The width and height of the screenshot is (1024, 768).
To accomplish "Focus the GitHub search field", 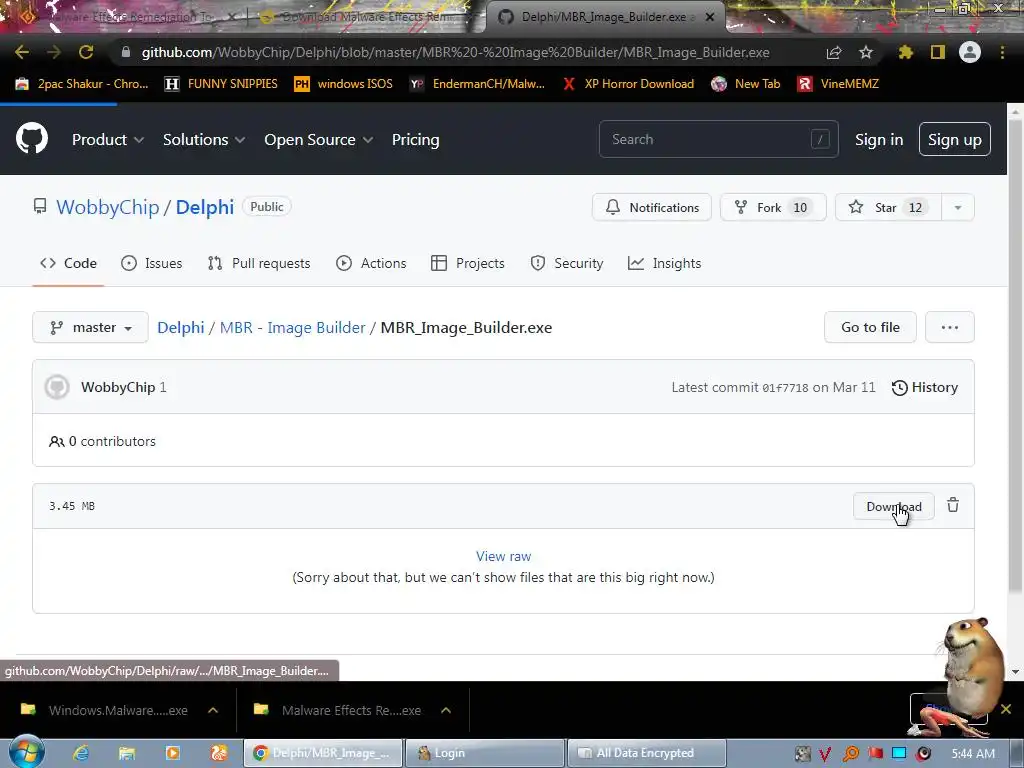I will point(718,139).
